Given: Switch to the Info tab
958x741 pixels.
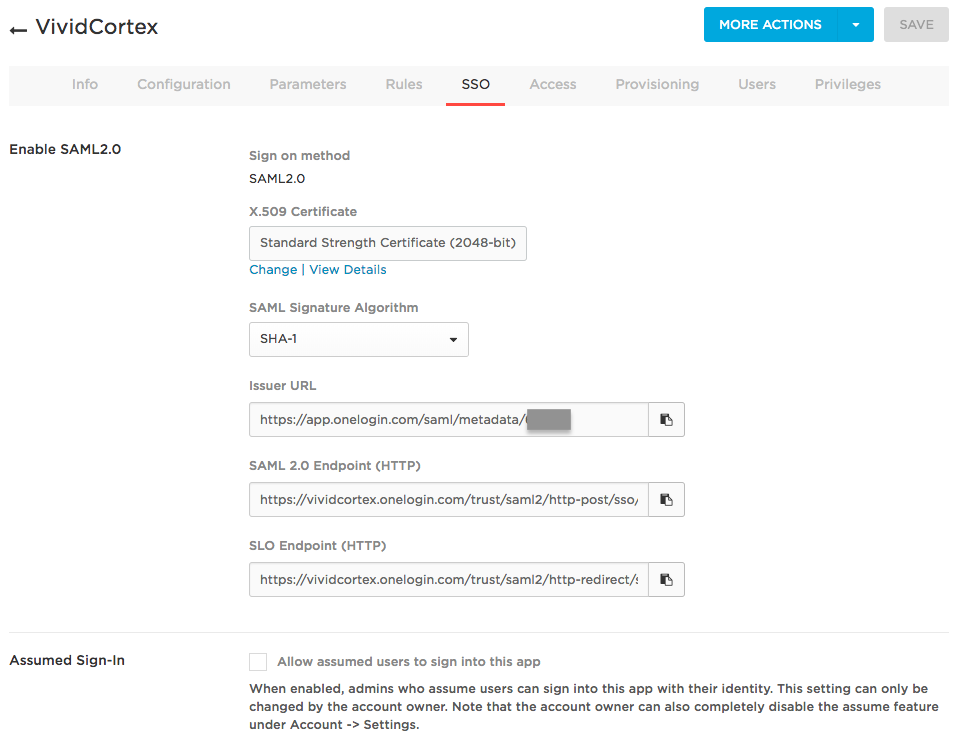Looking at the screenshot, I should (x=85, y=84).
